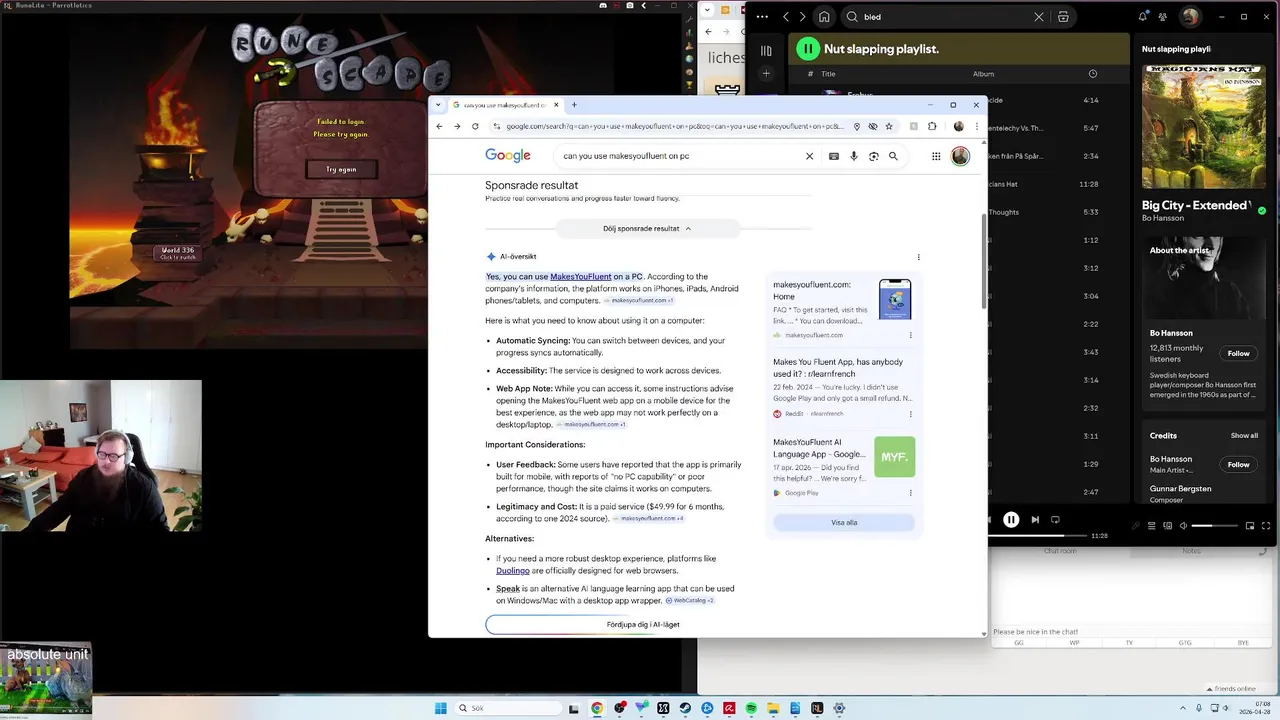Open the on-screen keyboard in Google search

834,156
